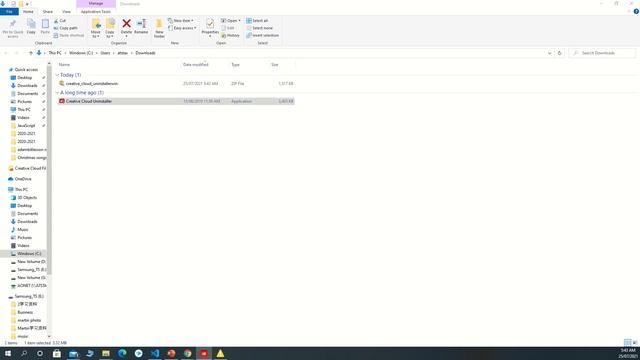Click the Search Downloads input field
Screen dimensions: 640x360
pyautogui.click(x=603, y=53)
